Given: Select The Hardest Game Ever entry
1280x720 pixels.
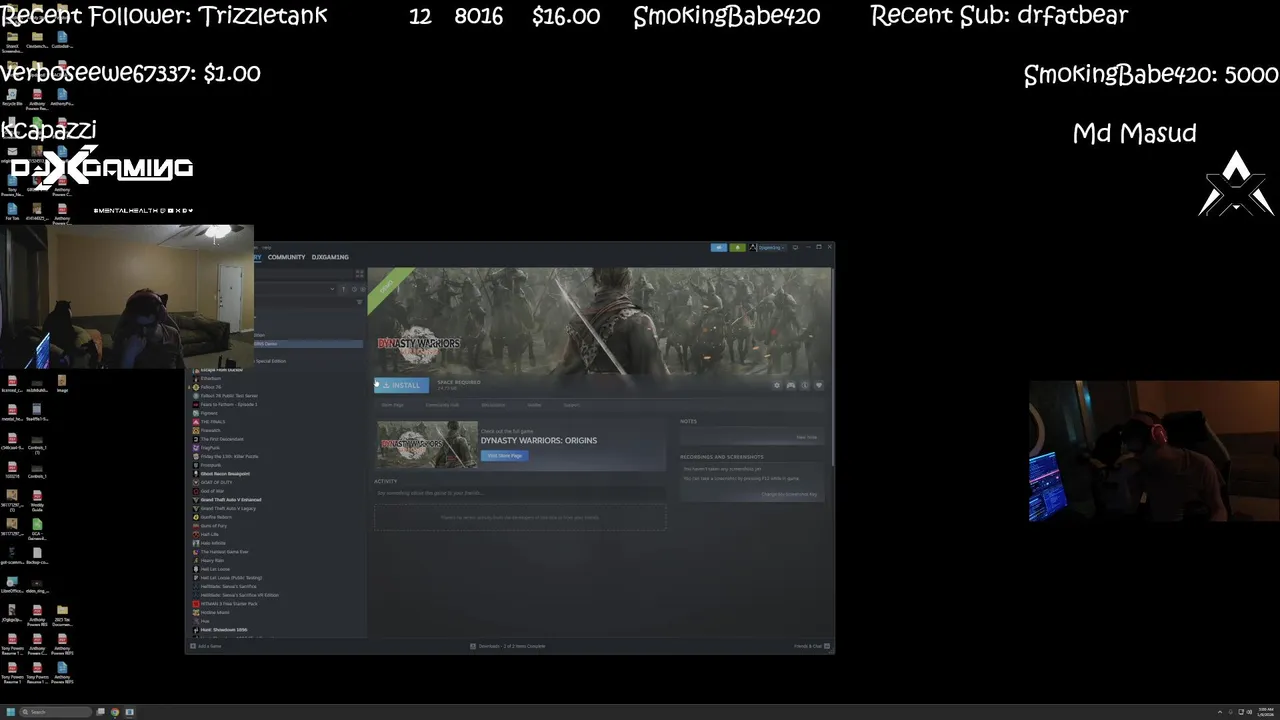Looking at the screenshot, I should pos(224,552).
